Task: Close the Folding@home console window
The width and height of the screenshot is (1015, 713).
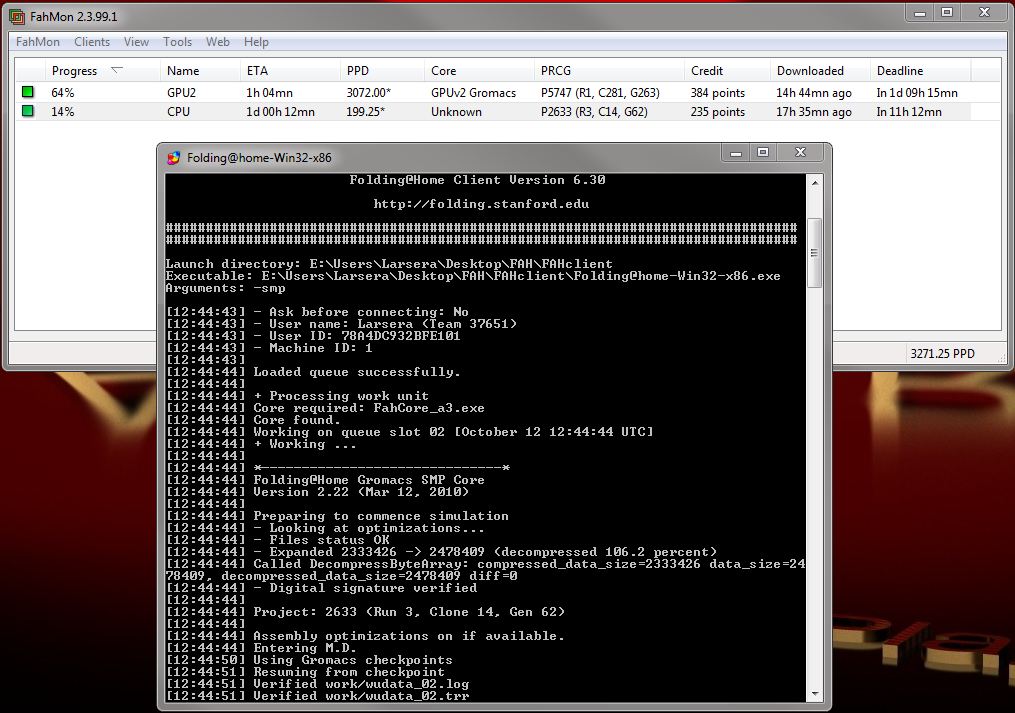Action: pyautogui.click(x=801, y=153)
